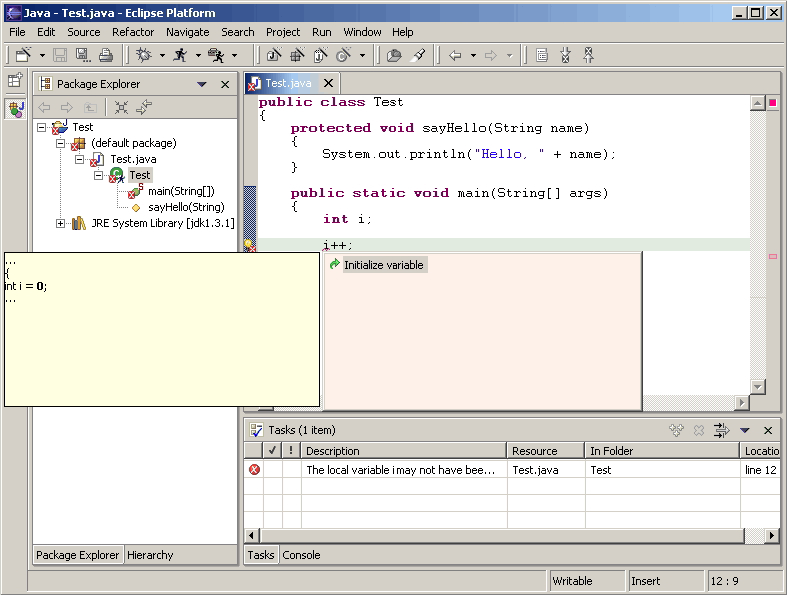This screenshot has height=595, width=787.
Task: Click the Delete task icon in Tasks view
Action: pos(699,430)
